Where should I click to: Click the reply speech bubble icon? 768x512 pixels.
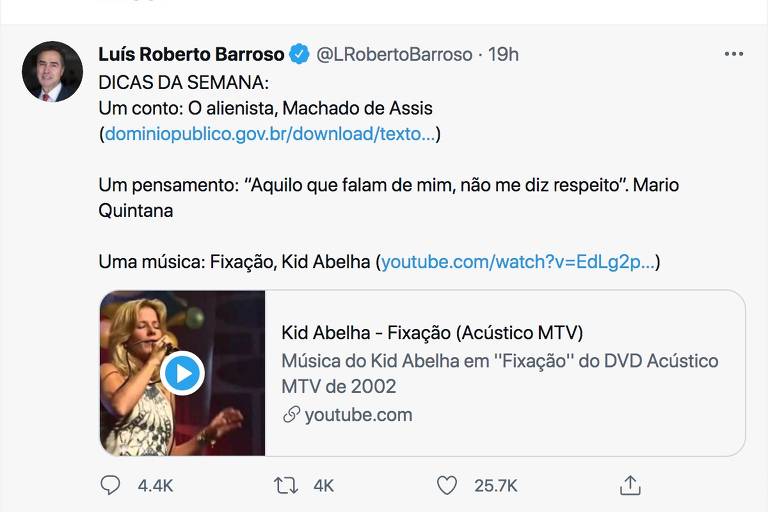(111, 485)
